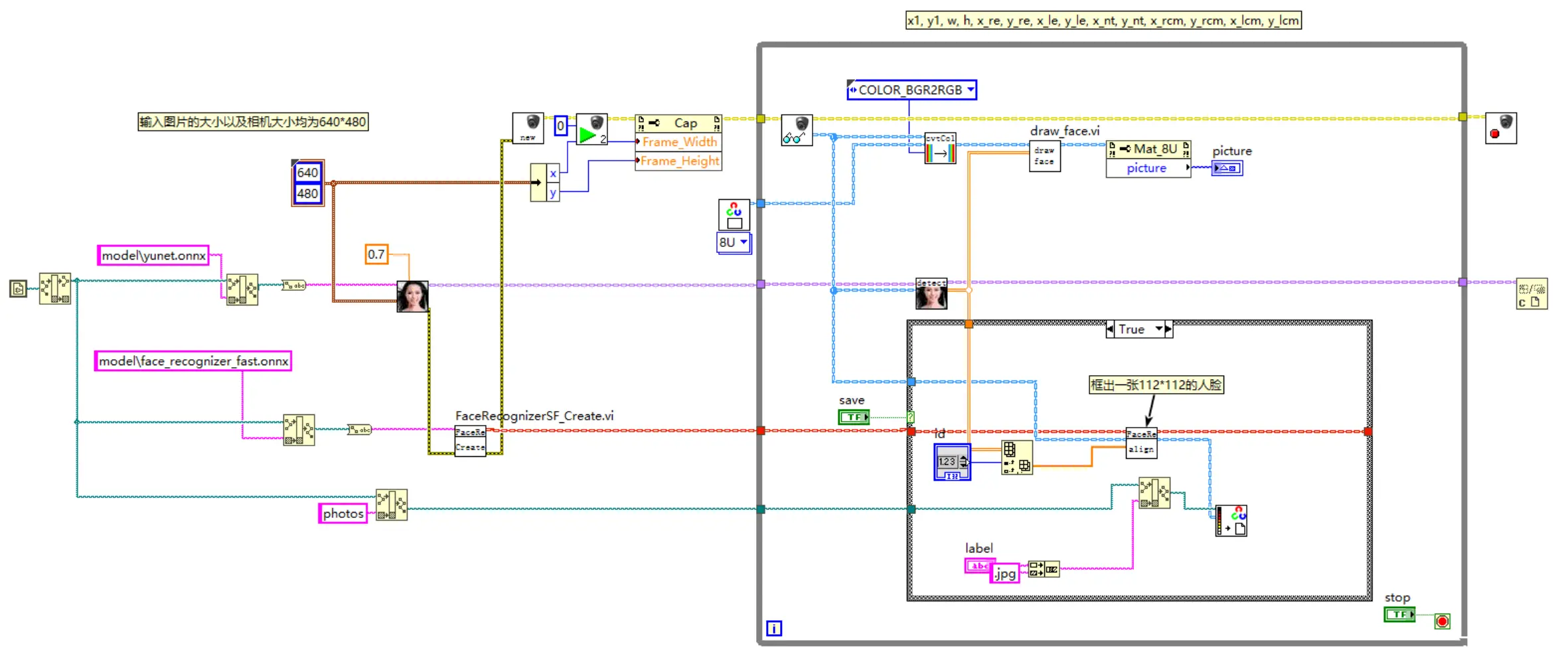The height and width of the screenshot is (654, 1568).
Task: Click the unbundle x y node
Action: click(x=545, y=183)
